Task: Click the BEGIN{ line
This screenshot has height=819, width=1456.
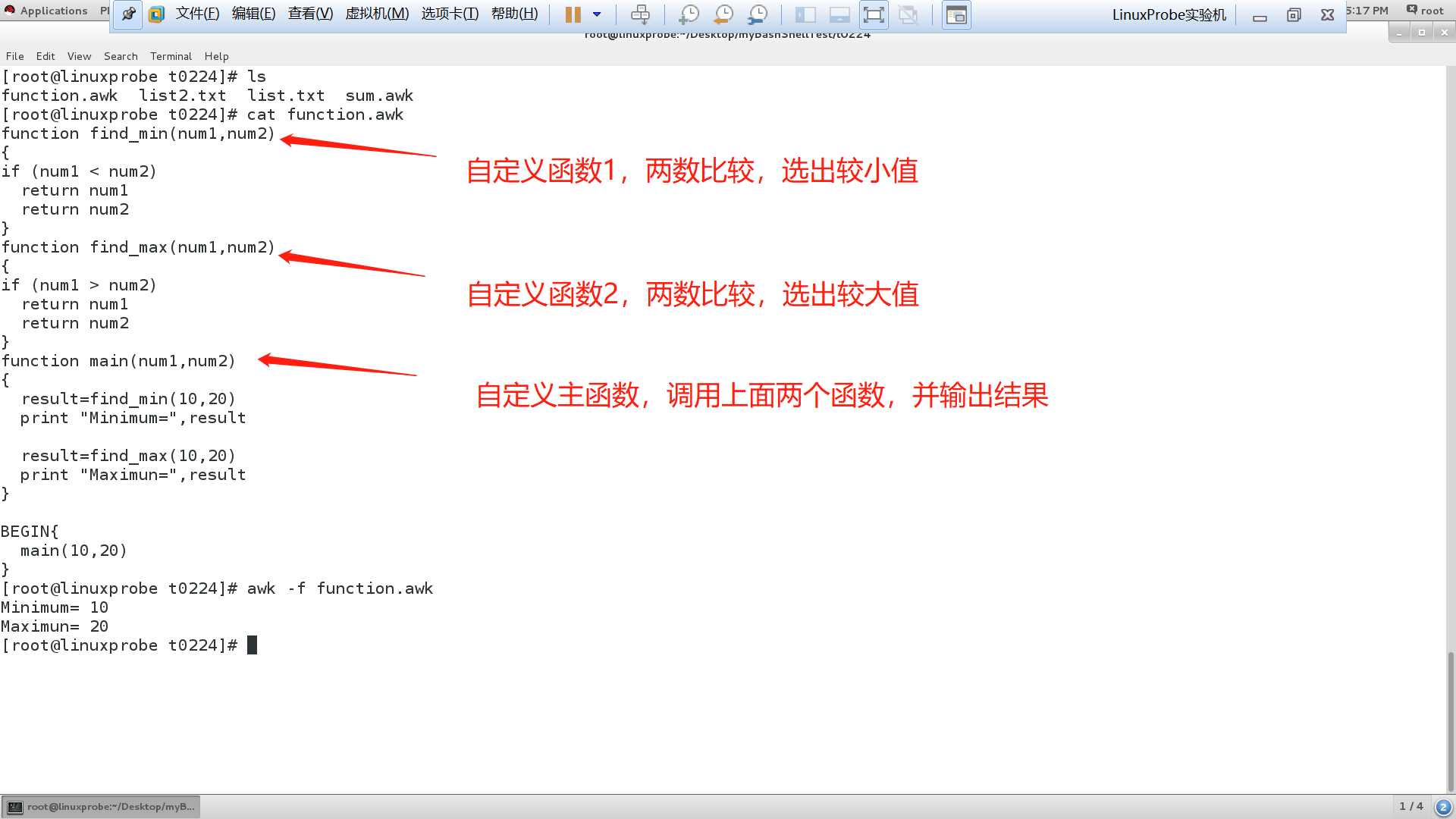Action: [x=30, y=532]
